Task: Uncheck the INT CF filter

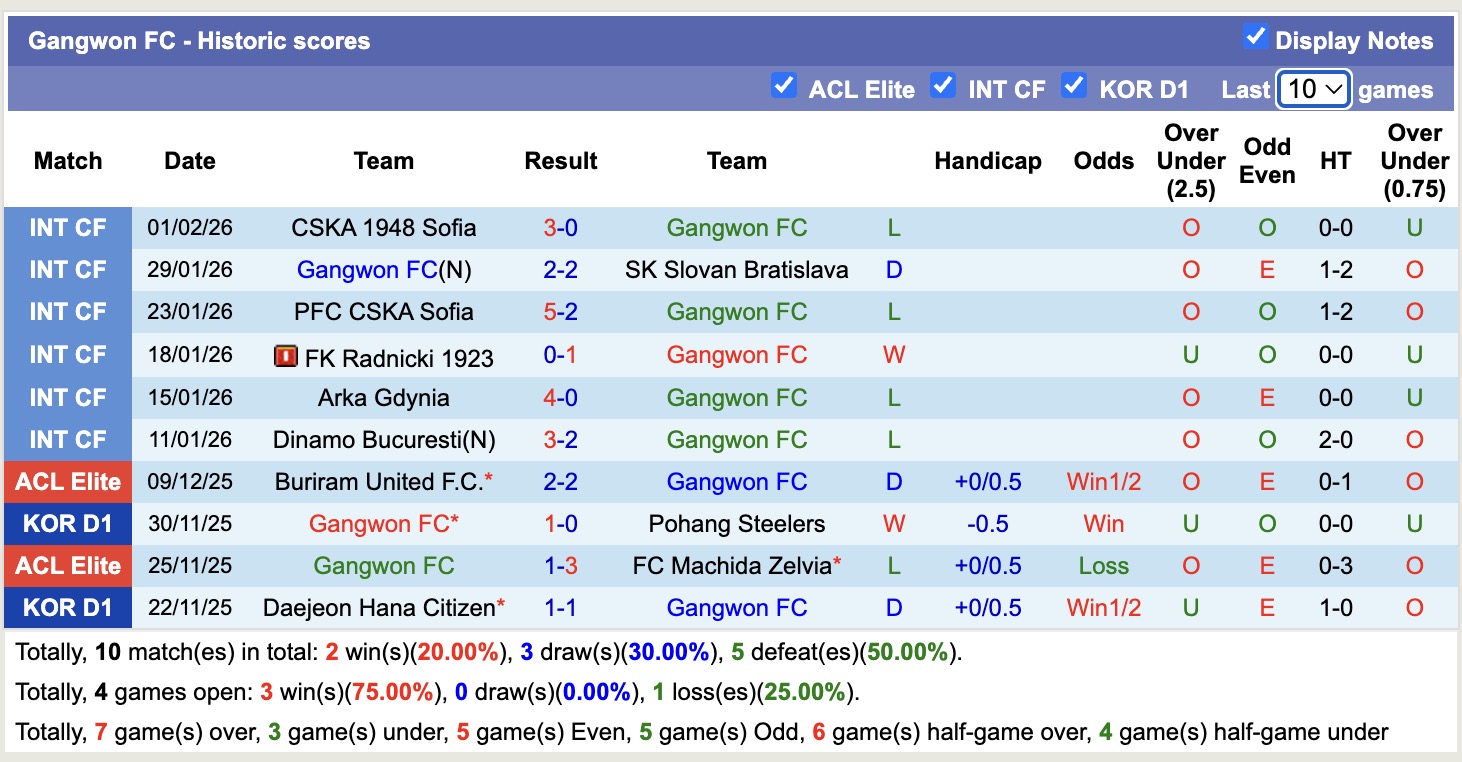Action: tap(943, 86)
